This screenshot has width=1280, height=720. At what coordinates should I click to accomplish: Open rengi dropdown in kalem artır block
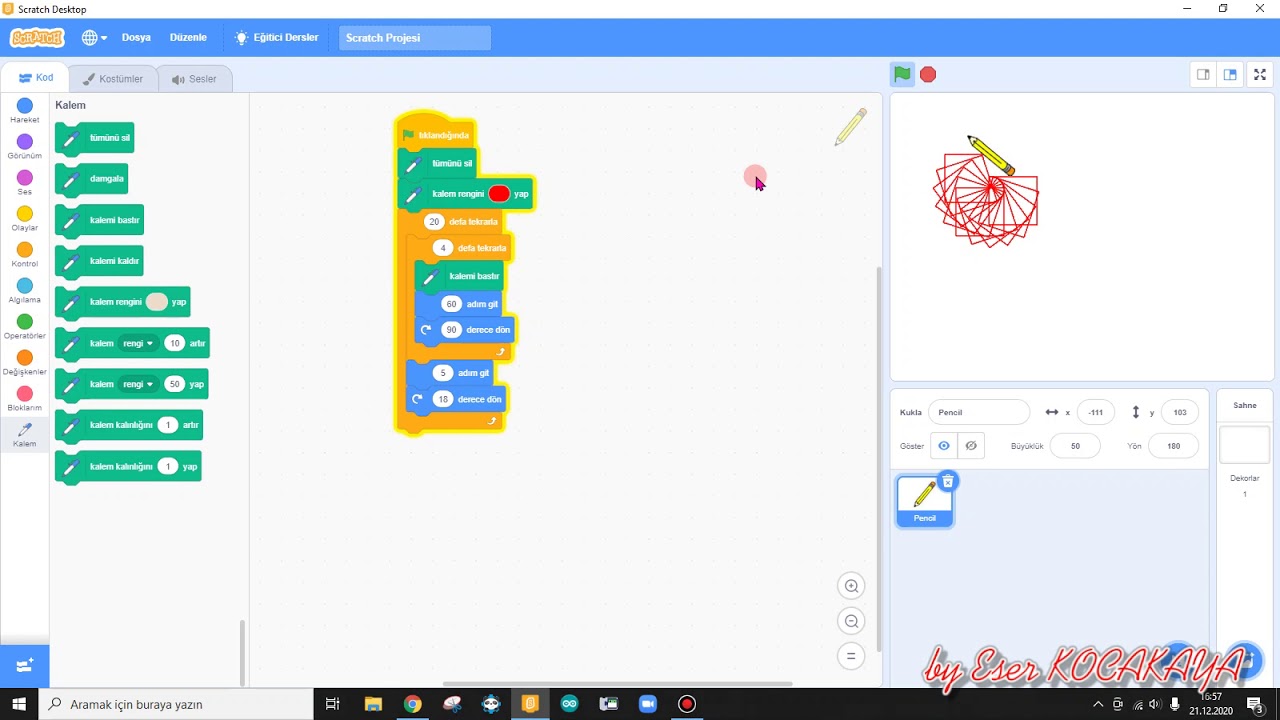pos(138,343)
